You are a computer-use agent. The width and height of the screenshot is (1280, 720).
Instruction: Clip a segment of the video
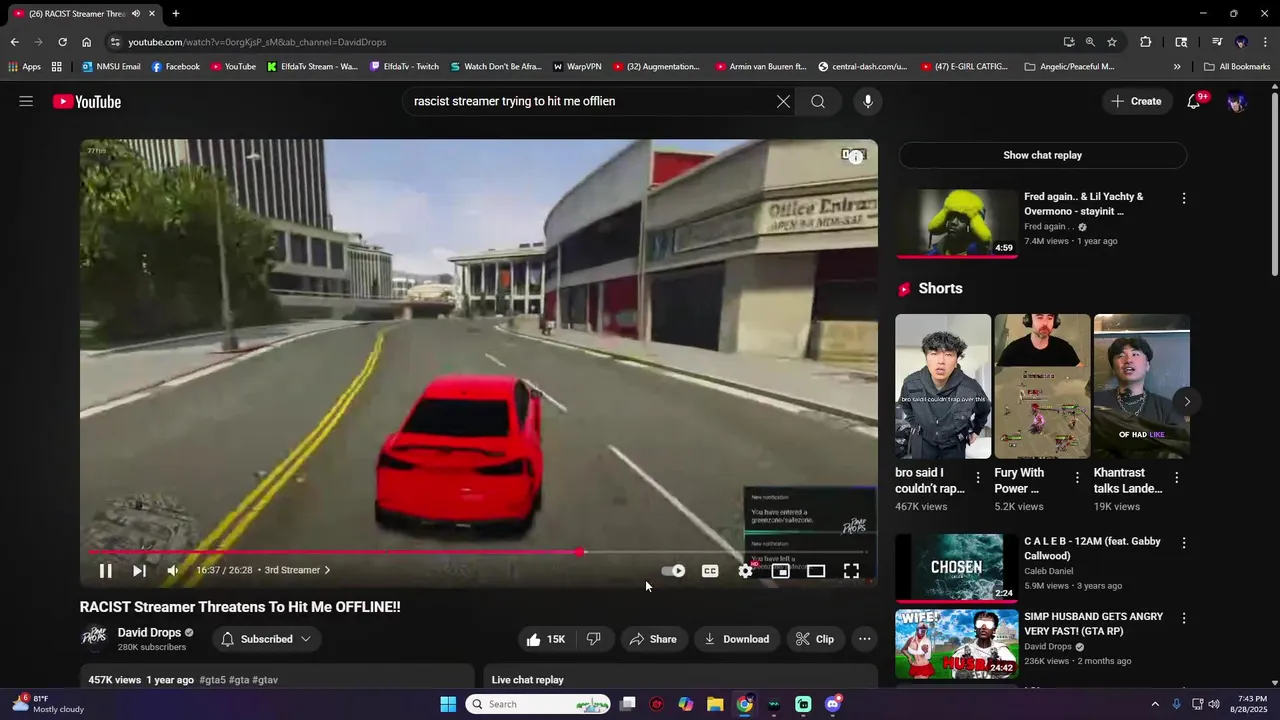(815, 639)
